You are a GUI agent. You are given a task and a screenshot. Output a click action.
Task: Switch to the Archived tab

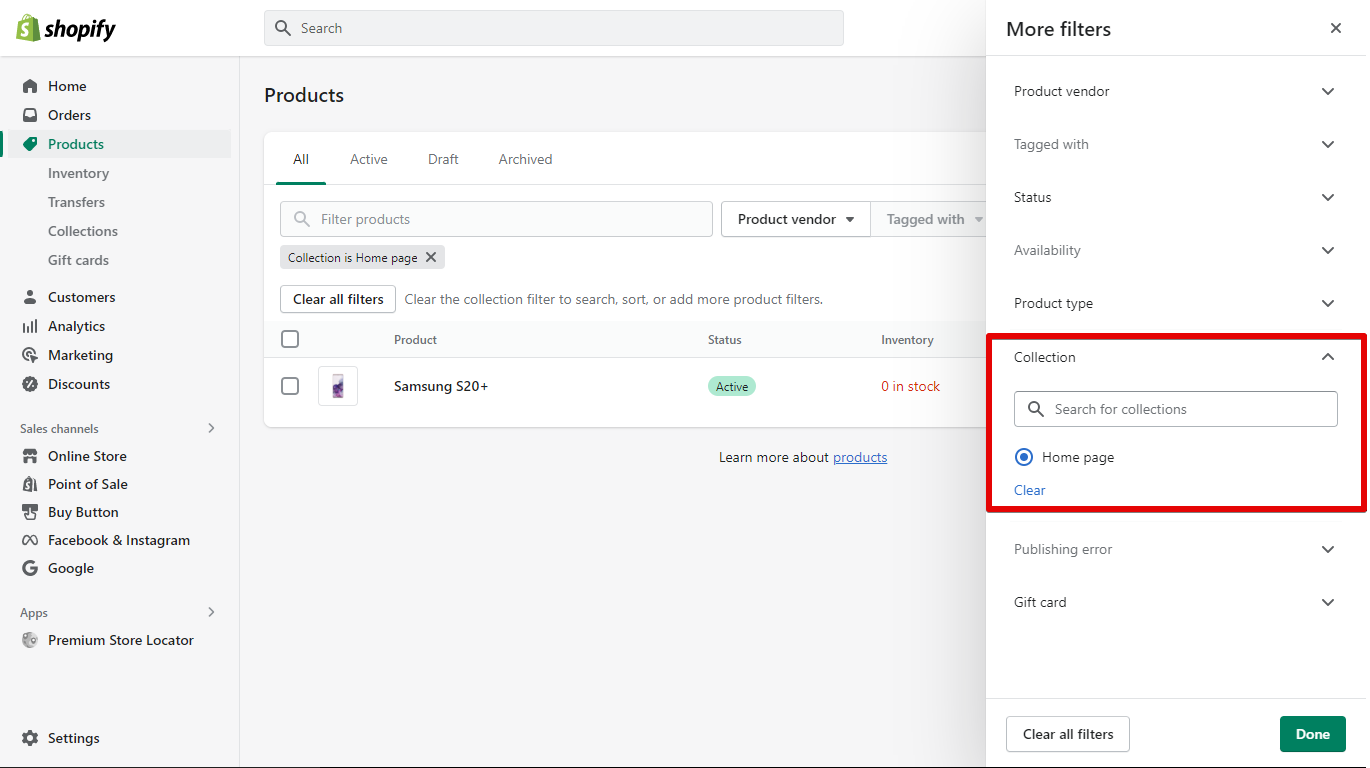pyautogui.click(x=525, y=159)
